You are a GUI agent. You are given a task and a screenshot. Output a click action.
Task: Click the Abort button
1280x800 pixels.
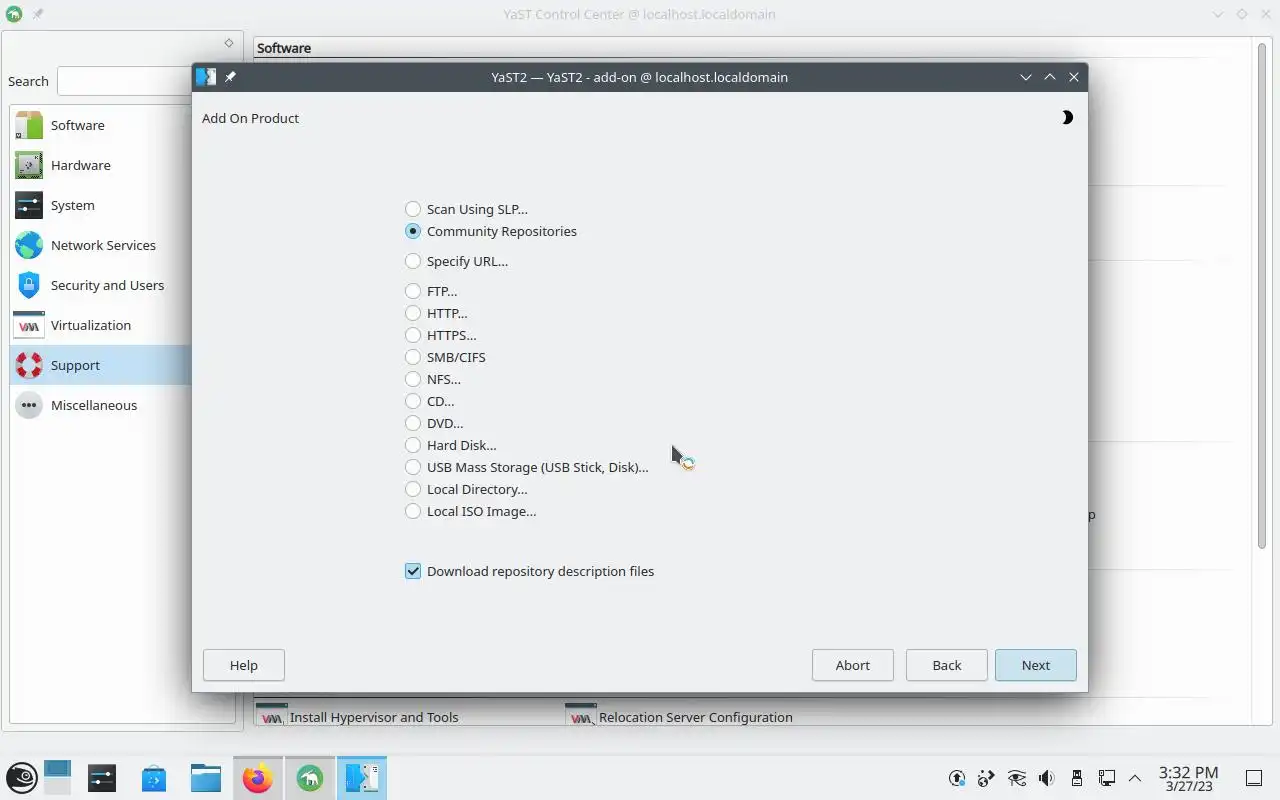point(853,665)
